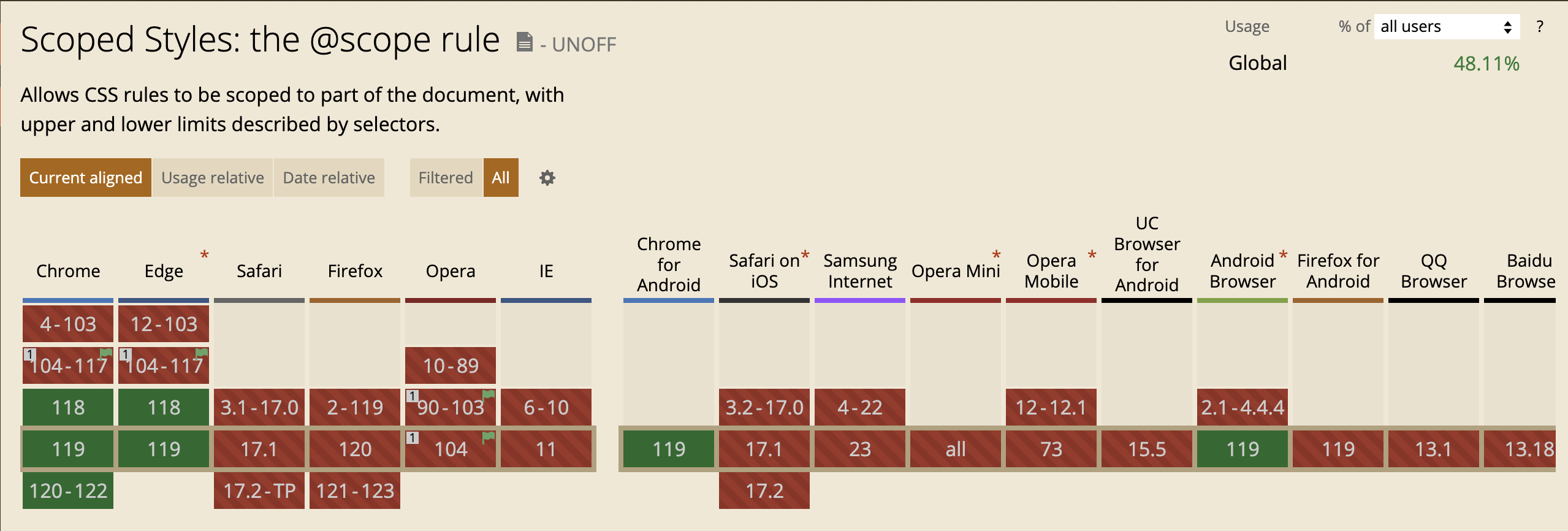
Task: Click the flag icon on Opera 90-103
Action: [x=489, y=394]
